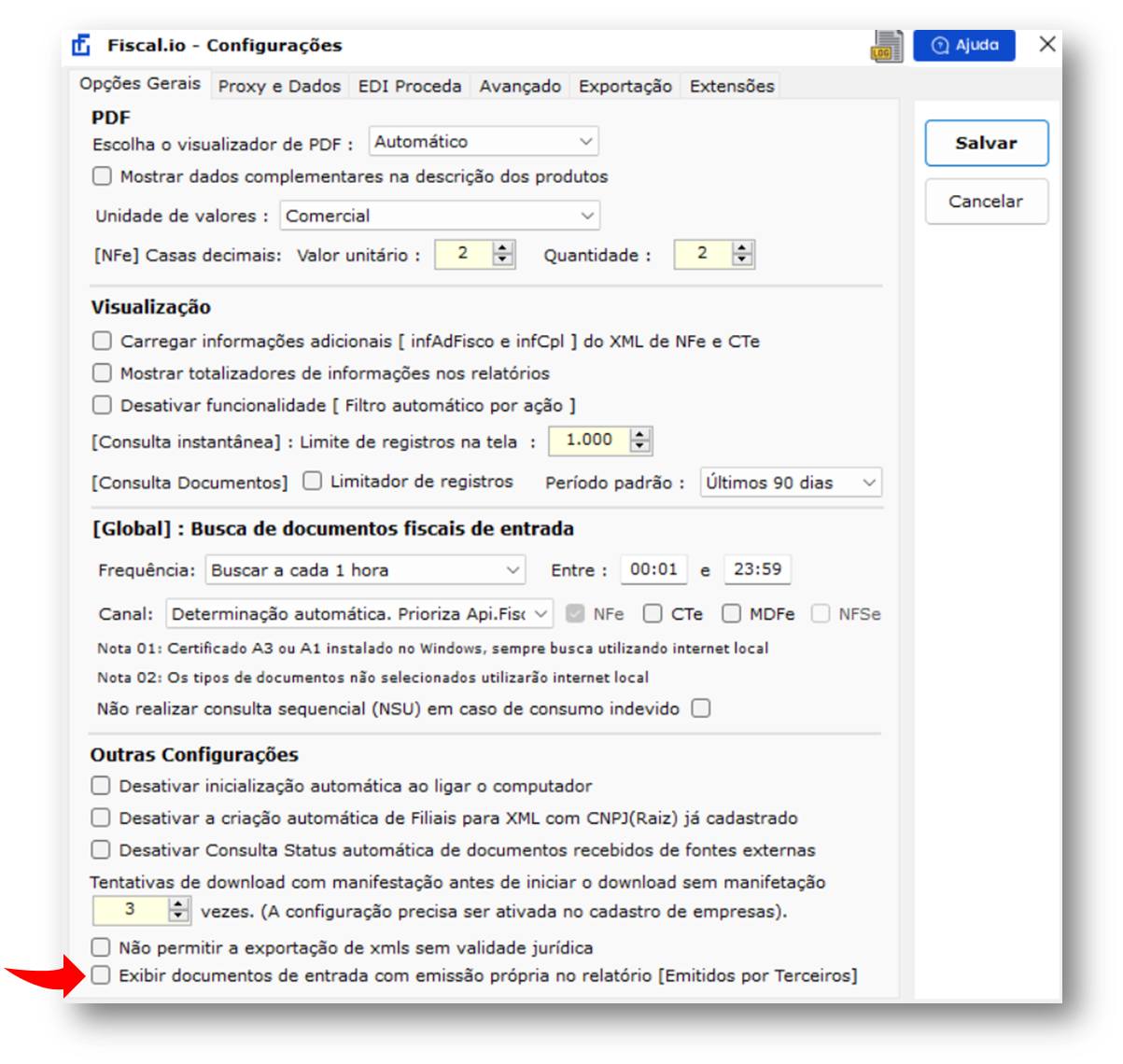1123x1064 pixels.
Task: Click the Quantidade number field
Action: (x=703, y=254)
